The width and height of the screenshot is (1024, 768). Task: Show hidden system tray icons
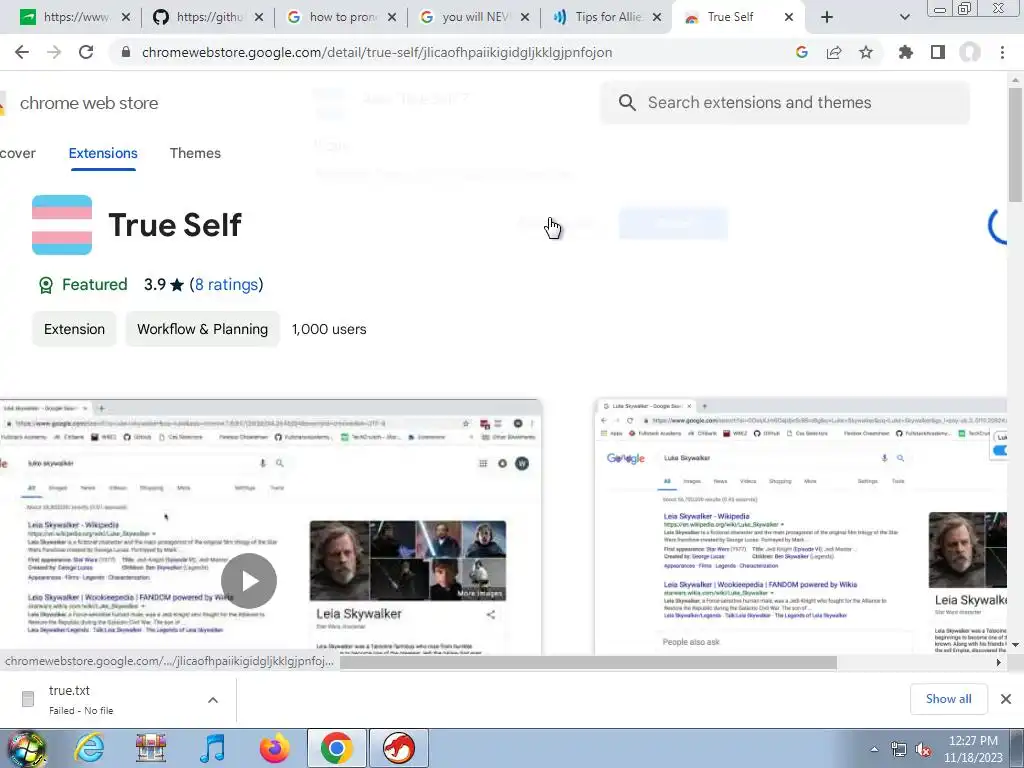(x=874, y=750)
